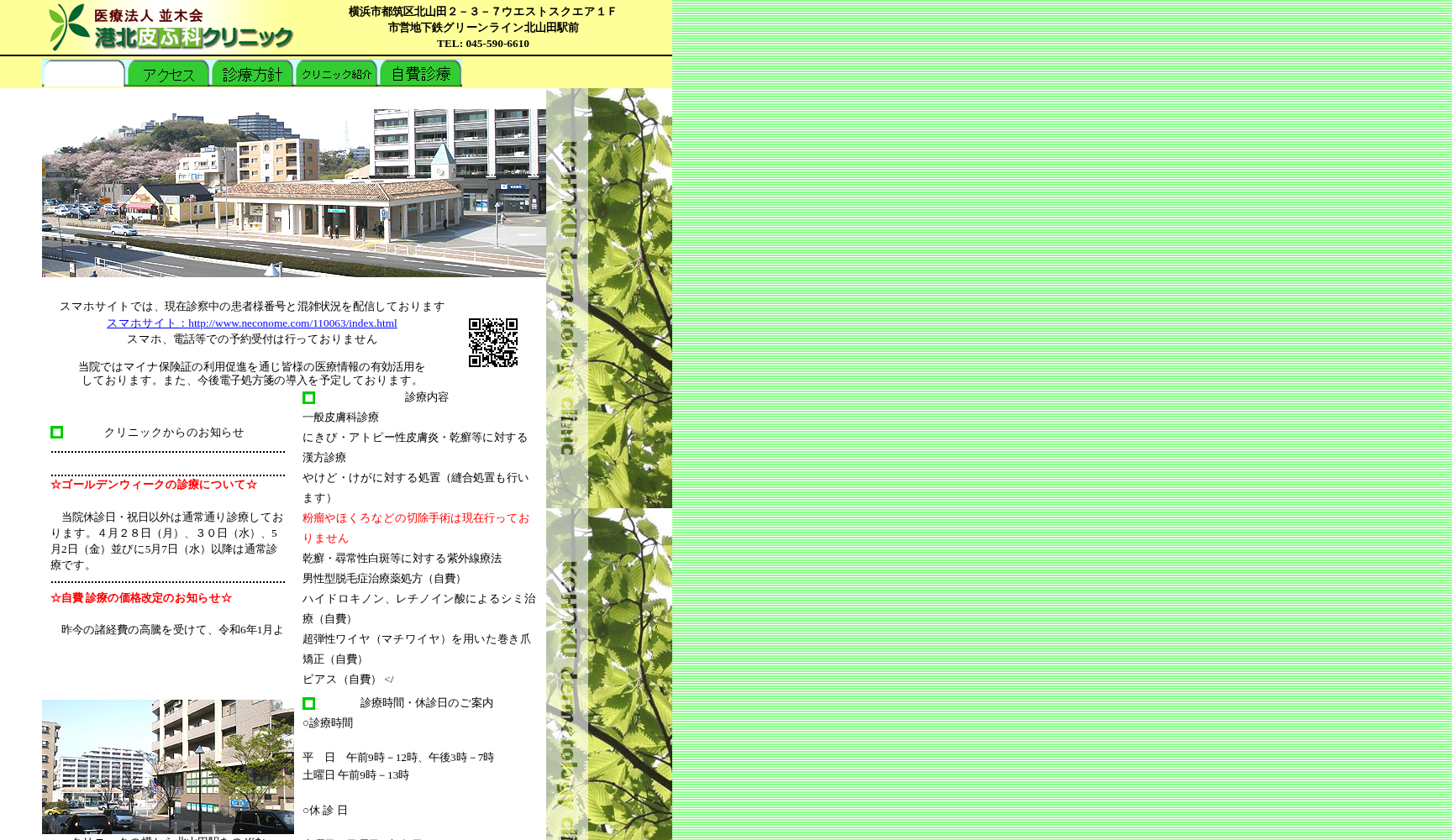The height and width of the screenshot is (840, 1452).
Task: Open the スマホサイト neconome.com link
Action: click(251, 323)
